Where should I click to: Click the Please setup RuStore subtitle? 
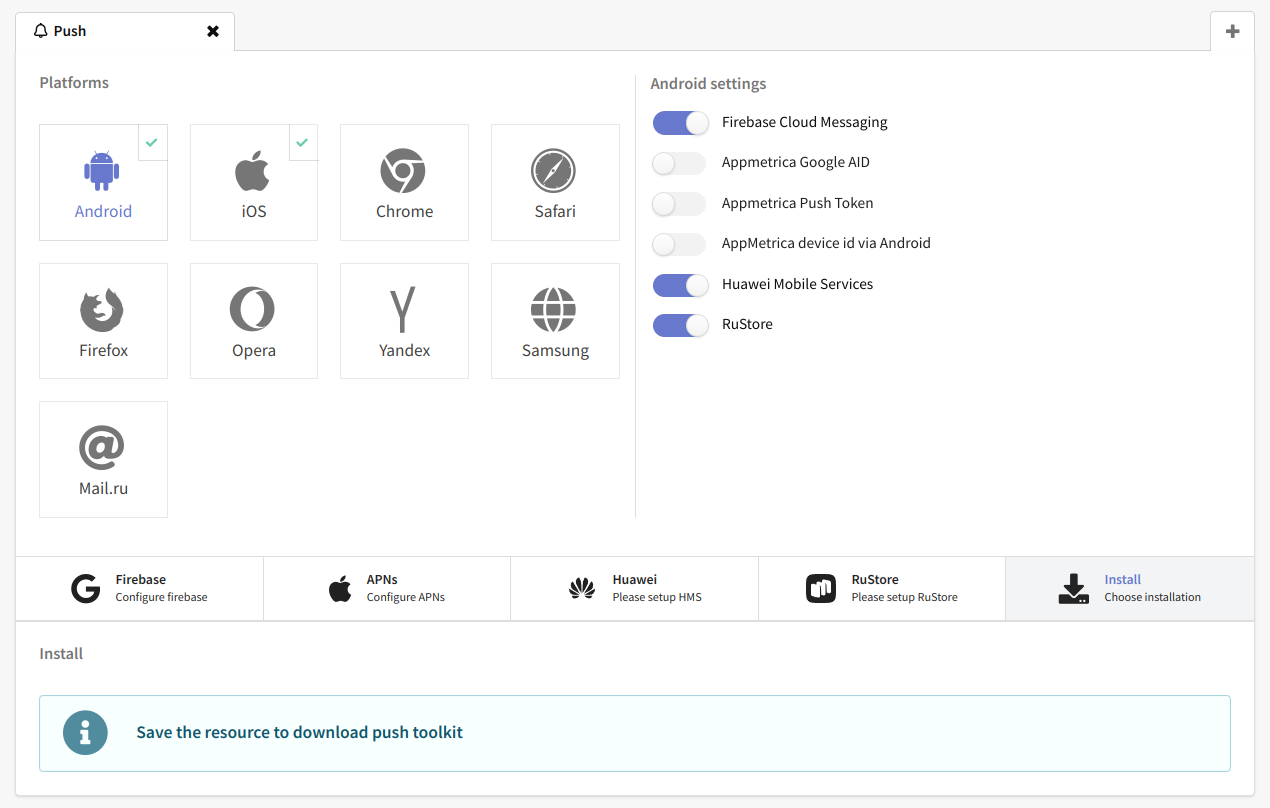(905, 598)
